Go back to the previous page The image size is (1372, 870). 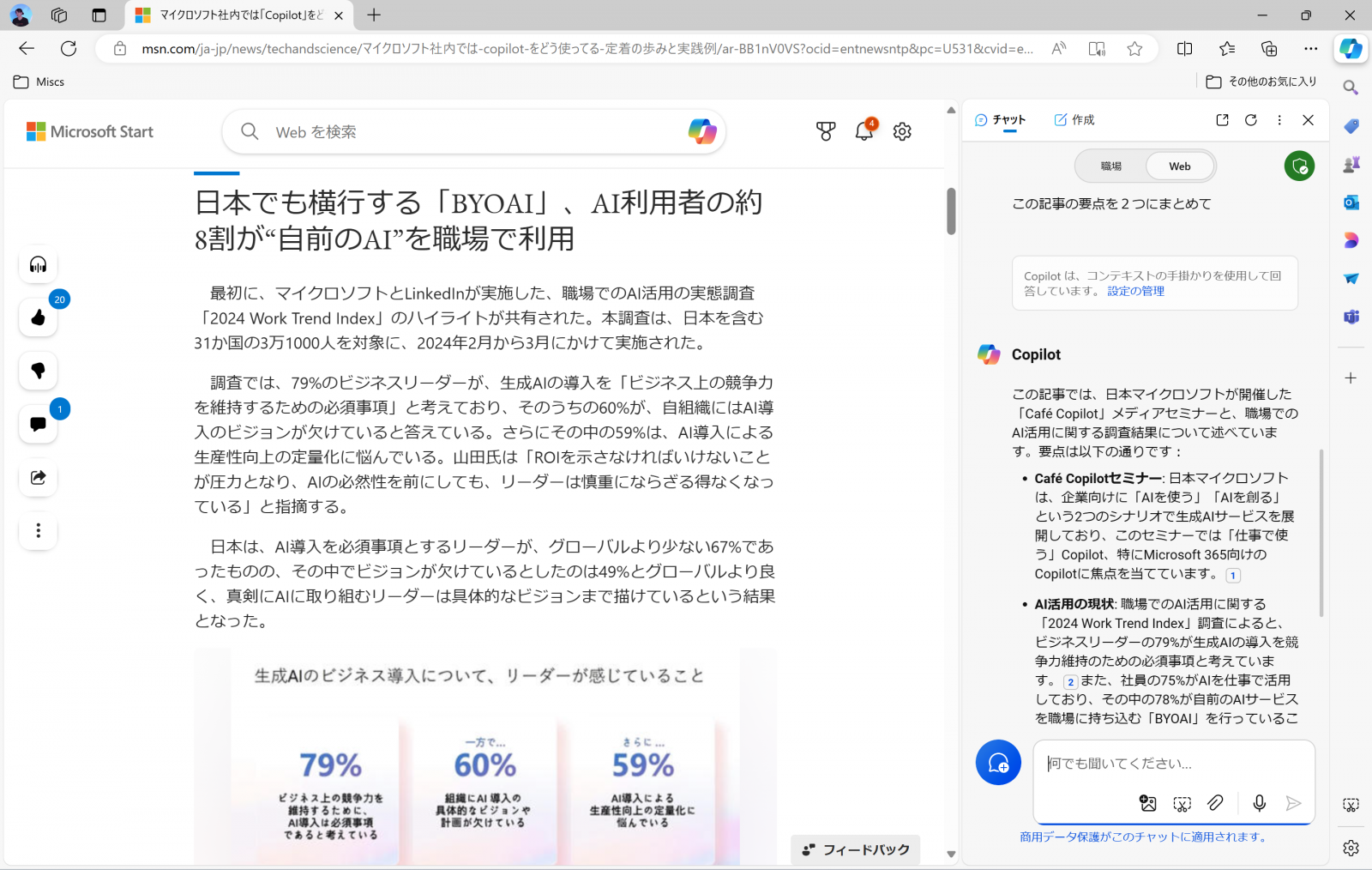27,49
